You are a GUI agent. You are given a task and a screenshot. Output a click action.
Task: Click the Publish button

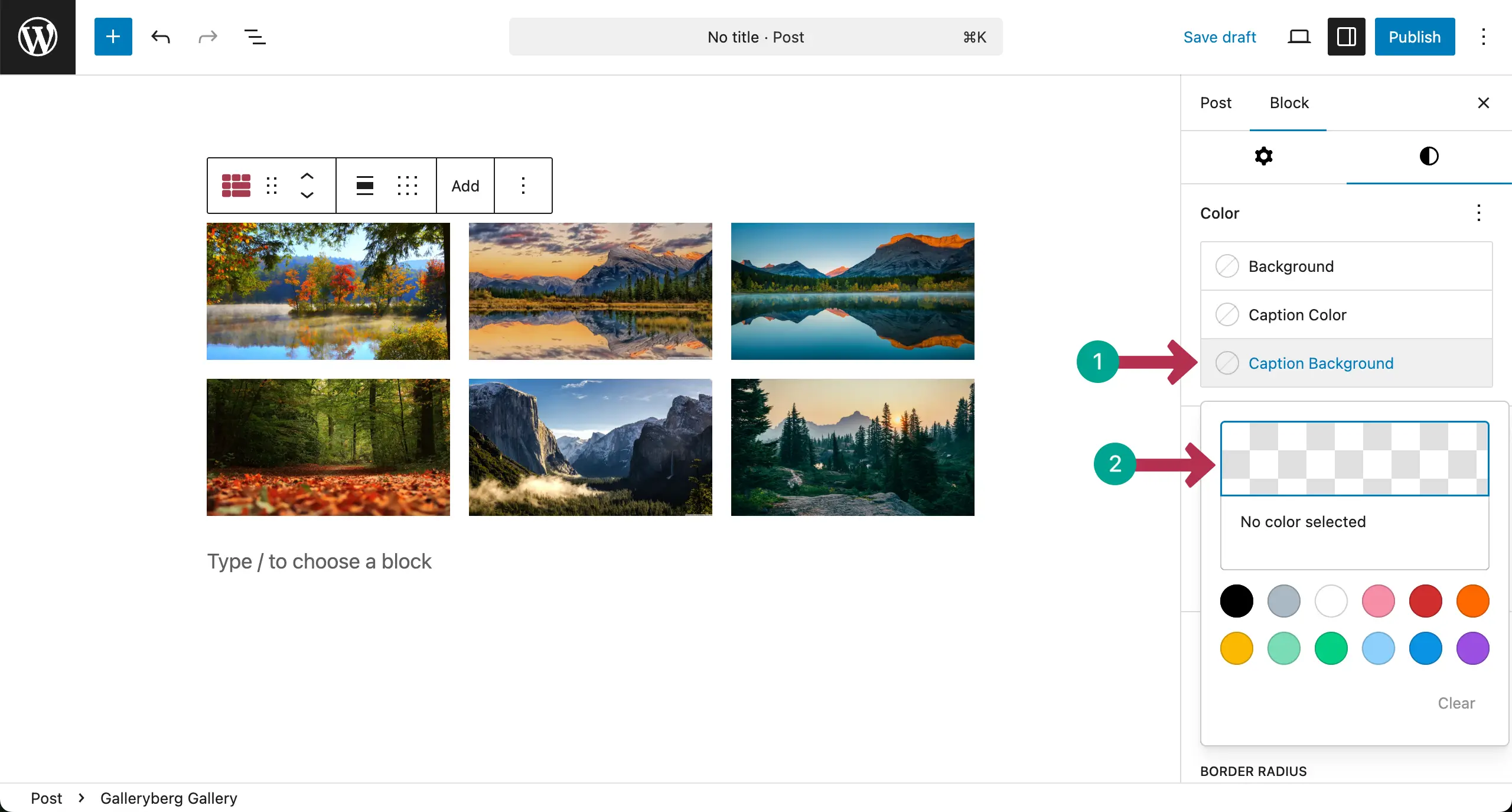(1415, 37)
